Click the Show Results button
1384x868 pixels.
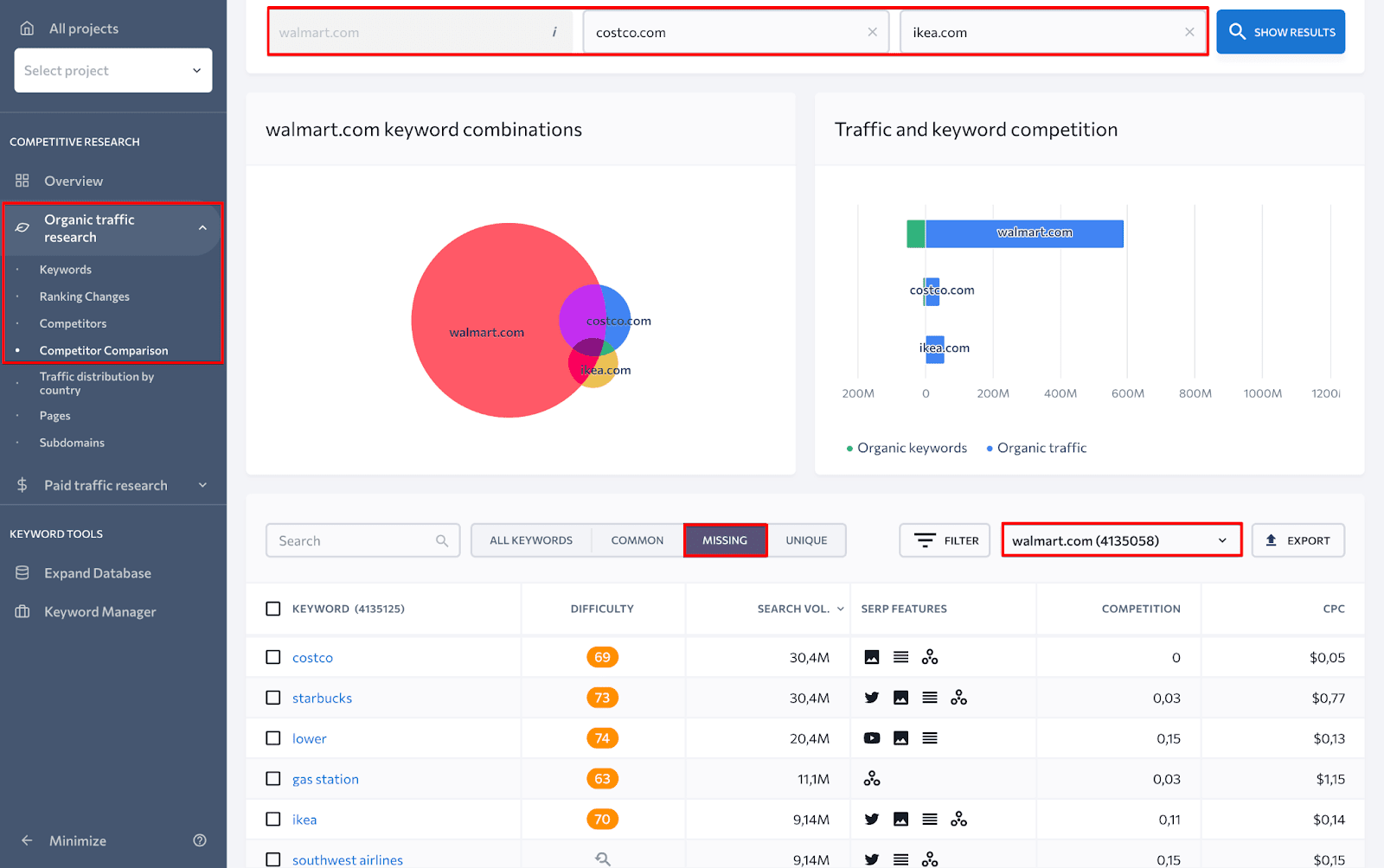tap(1280, 32)
